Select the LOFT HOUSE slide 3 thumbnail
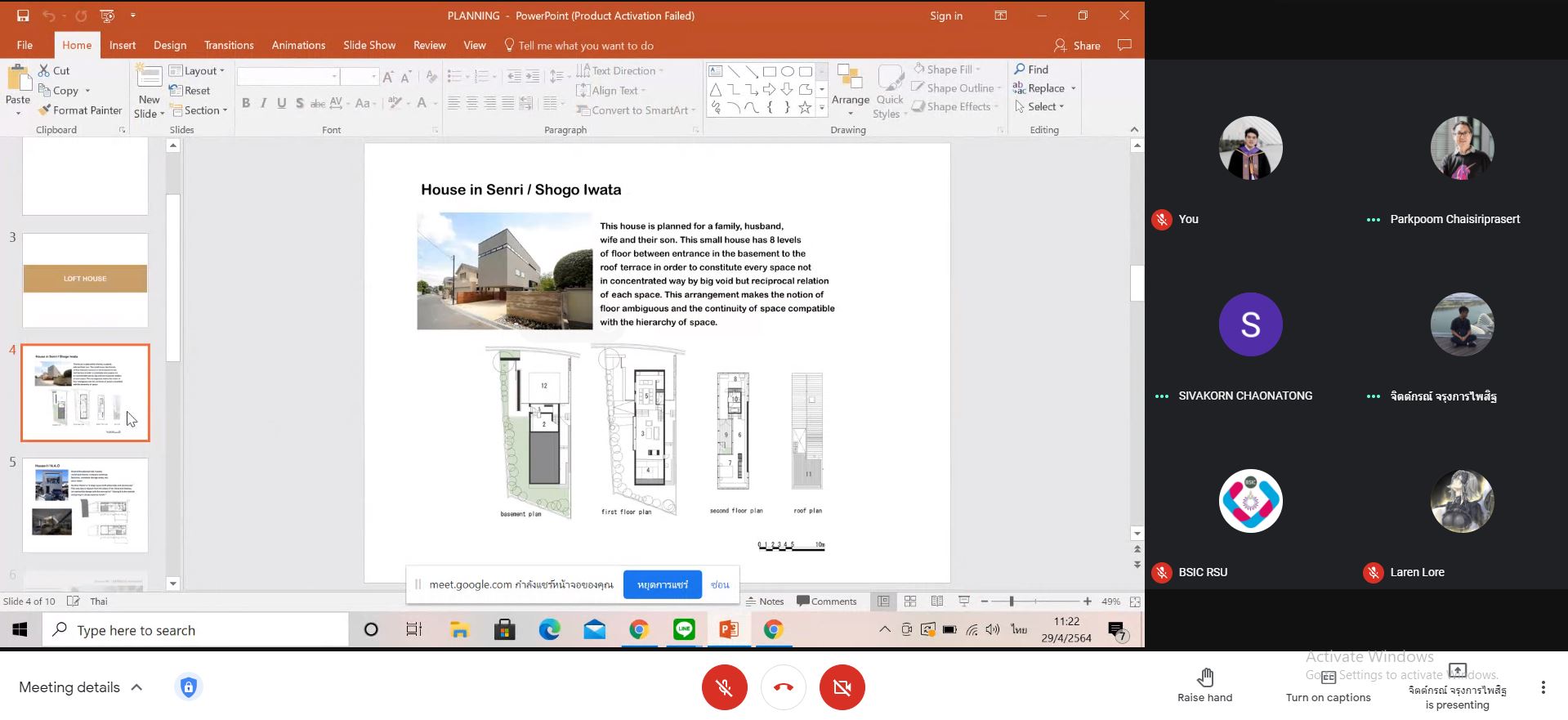Screen dimensions: 1568x720 (x=85, y=280)
